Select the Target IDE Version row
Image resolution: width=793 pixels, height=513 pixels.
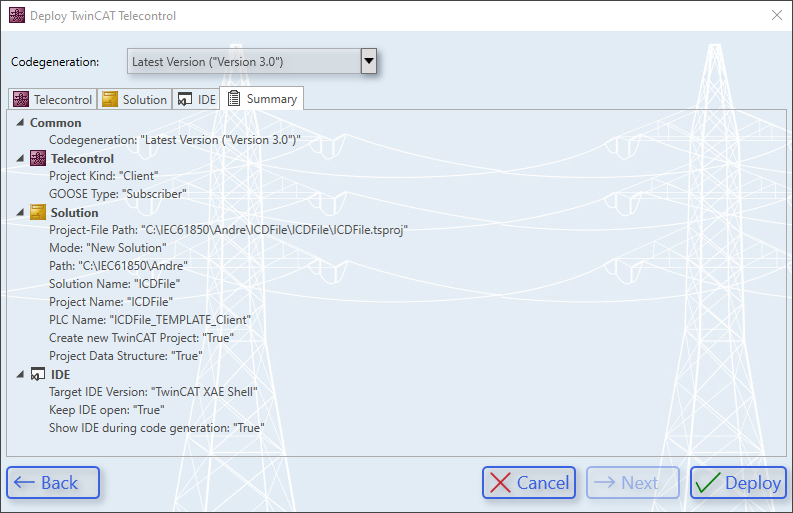pyautogui.click(x=153, y=392)
